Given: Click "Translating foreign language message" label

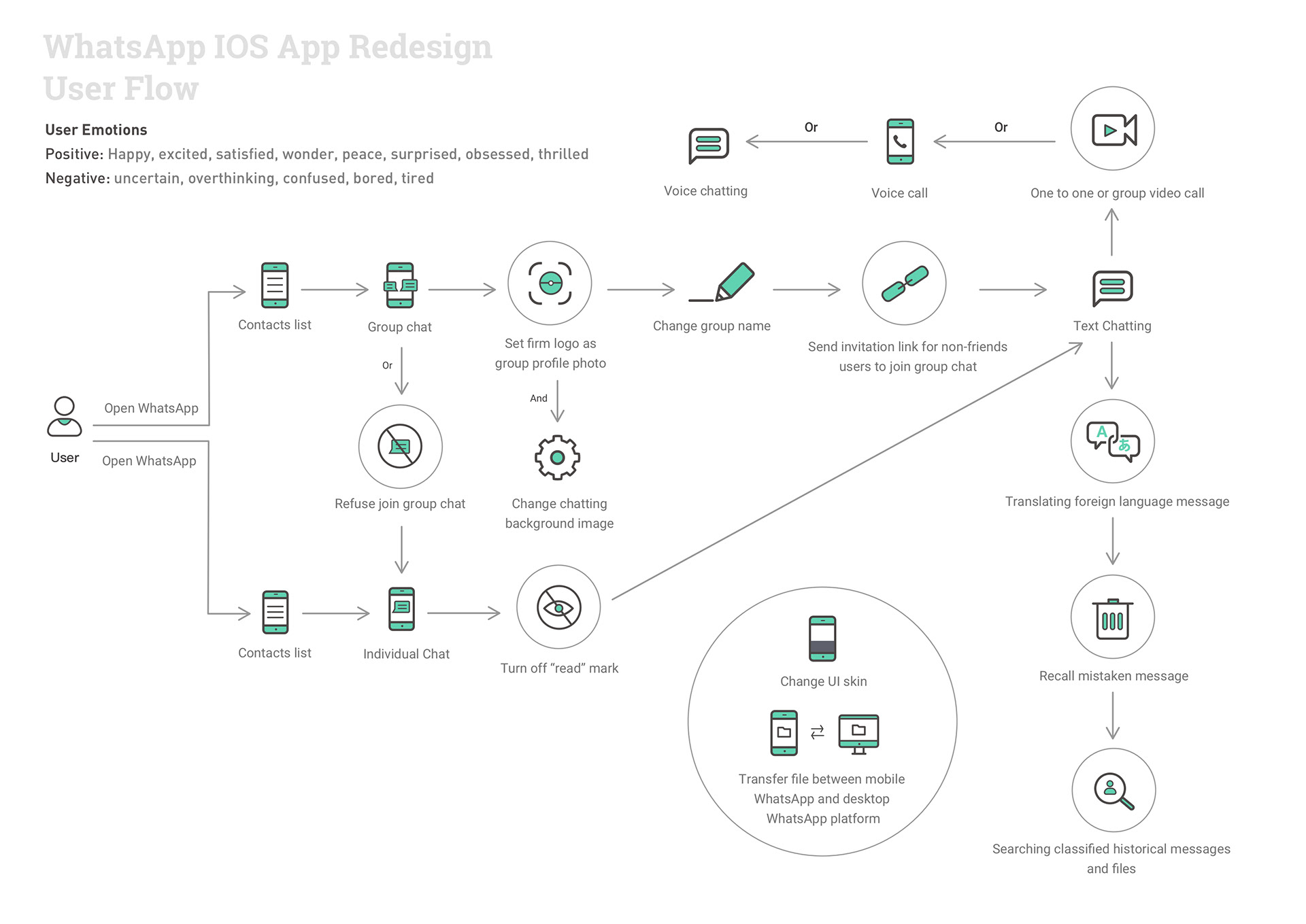Looking at the screenshot, I should click(x=1117, y=502).
